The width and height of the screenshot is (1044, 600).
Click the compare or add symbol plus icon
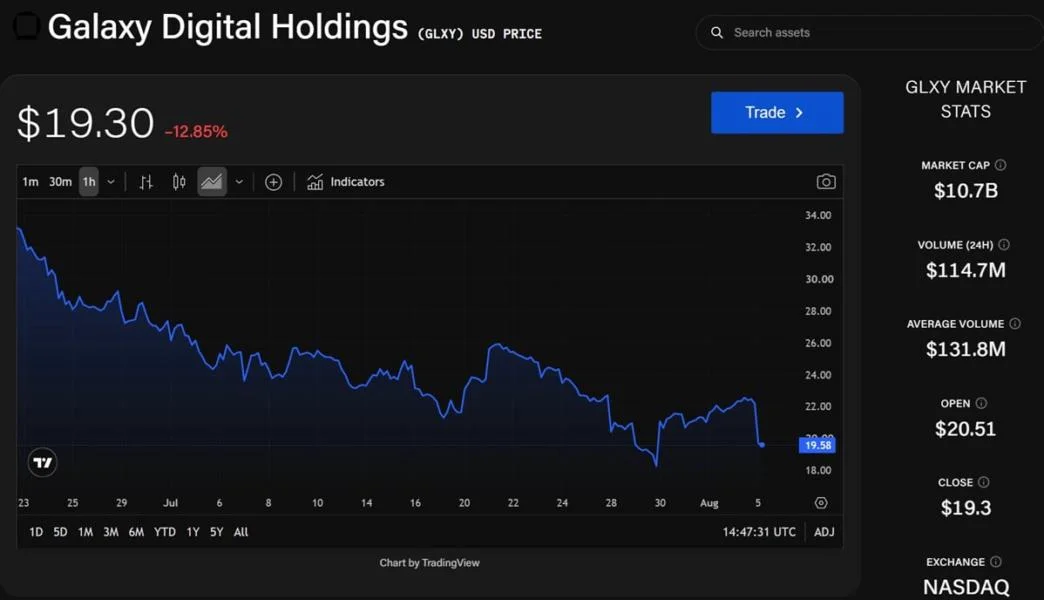pyautogui.click(x=273, y=182)
